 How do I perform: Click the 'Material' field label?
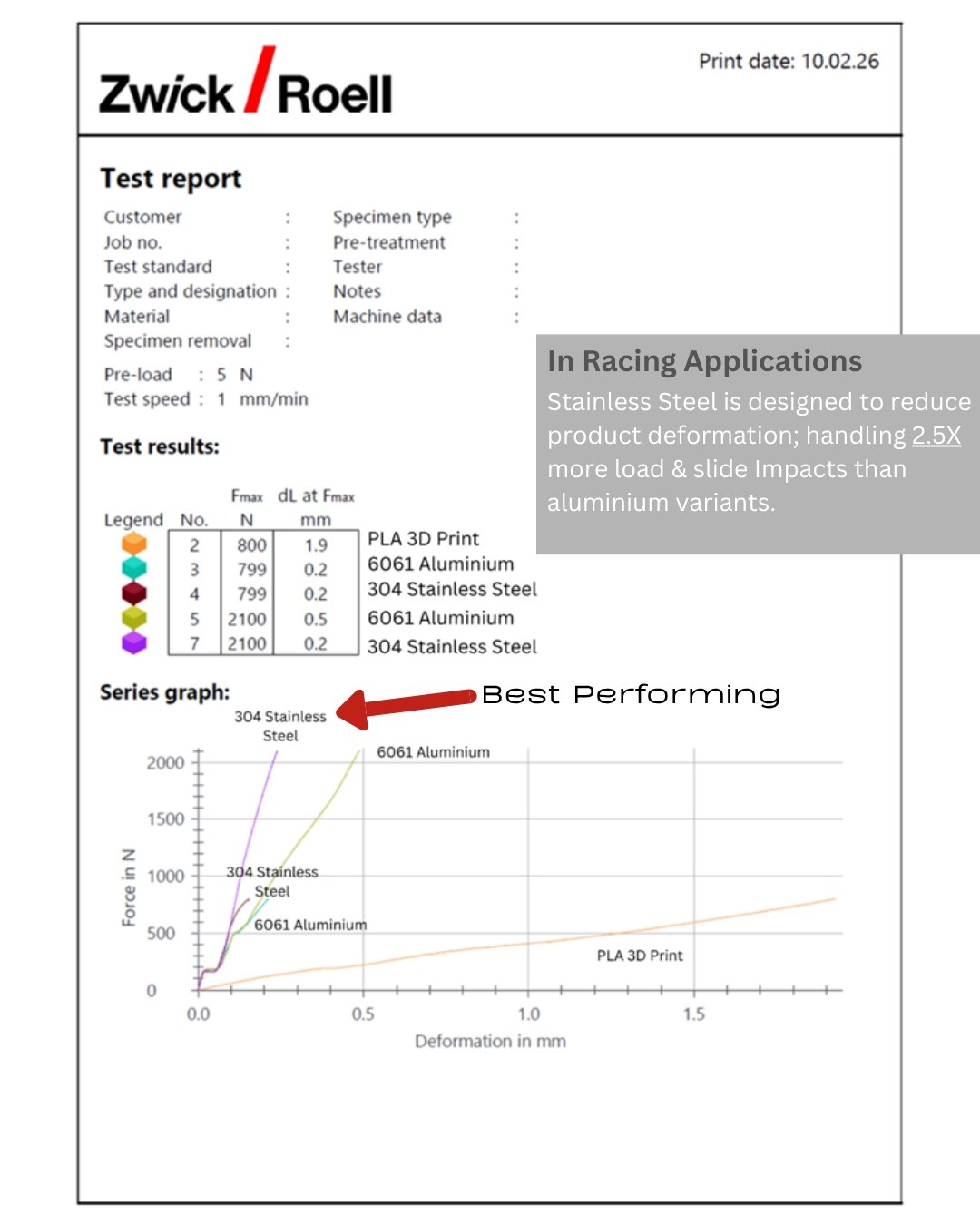tap(136, 317)
